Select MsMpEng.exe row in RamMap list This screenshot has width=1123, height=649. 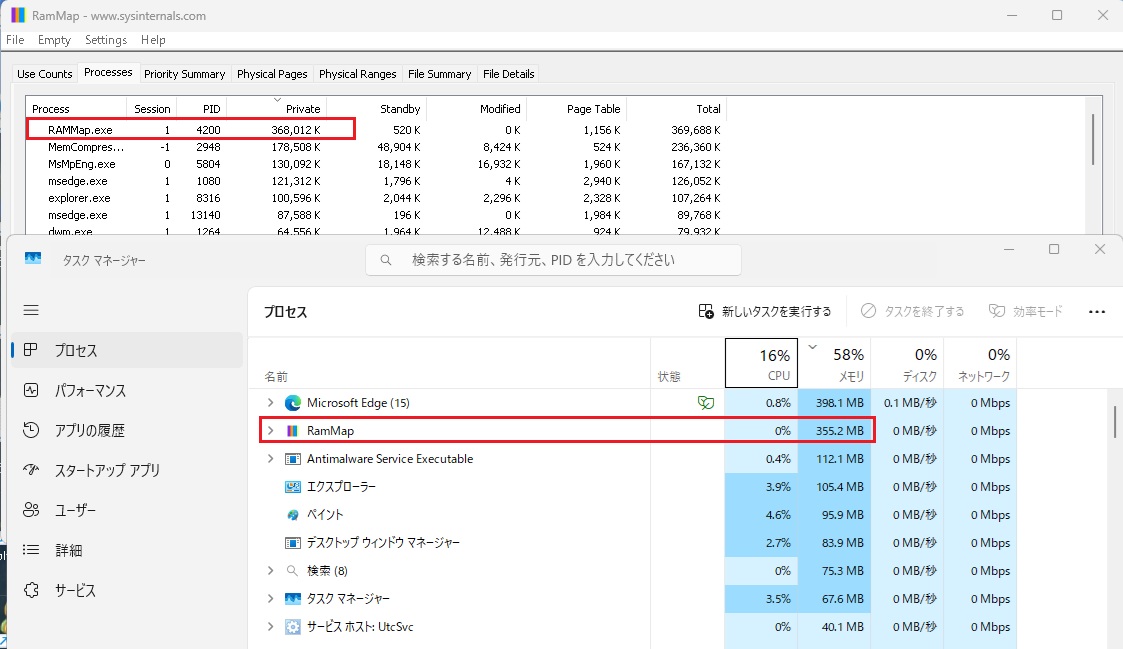pos(376,164)
